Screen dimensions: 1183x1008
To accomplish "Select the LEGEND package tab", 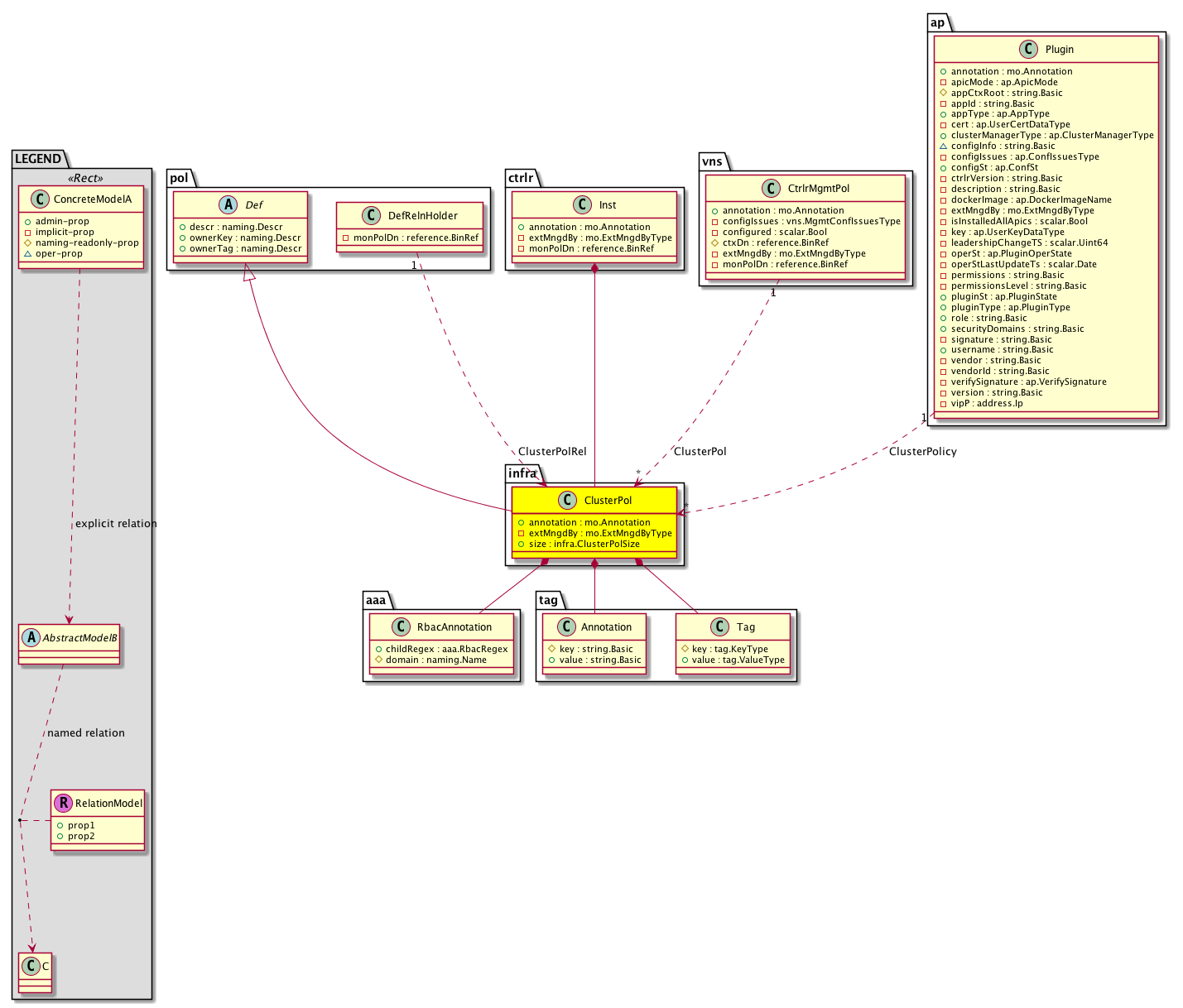I will 37,158.
